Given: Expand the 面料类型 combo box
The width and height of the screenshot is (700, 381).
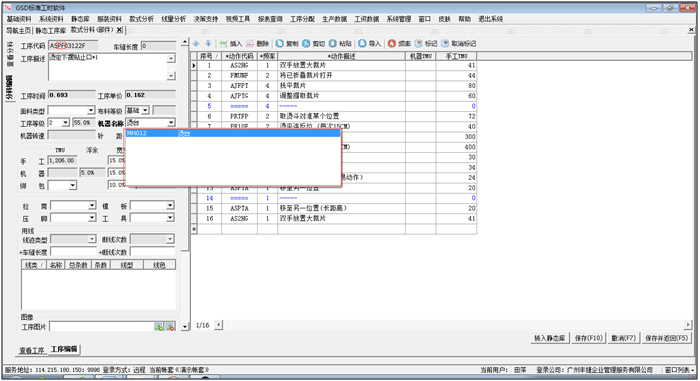Looking at the screenshot, I should click(91, 110).
